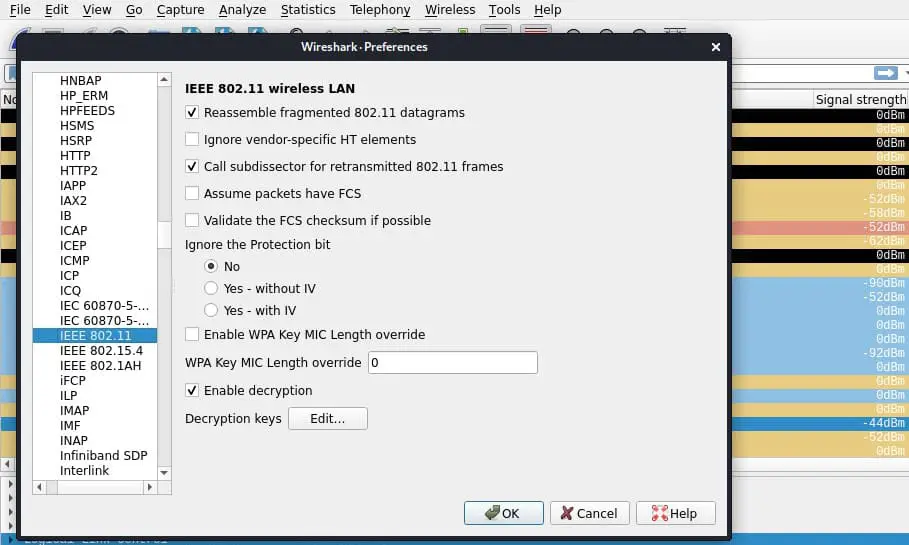The width and height of the screenshot is (909, 545).
Task: Open the Statistics menu
Action: (x=308, y=10)
